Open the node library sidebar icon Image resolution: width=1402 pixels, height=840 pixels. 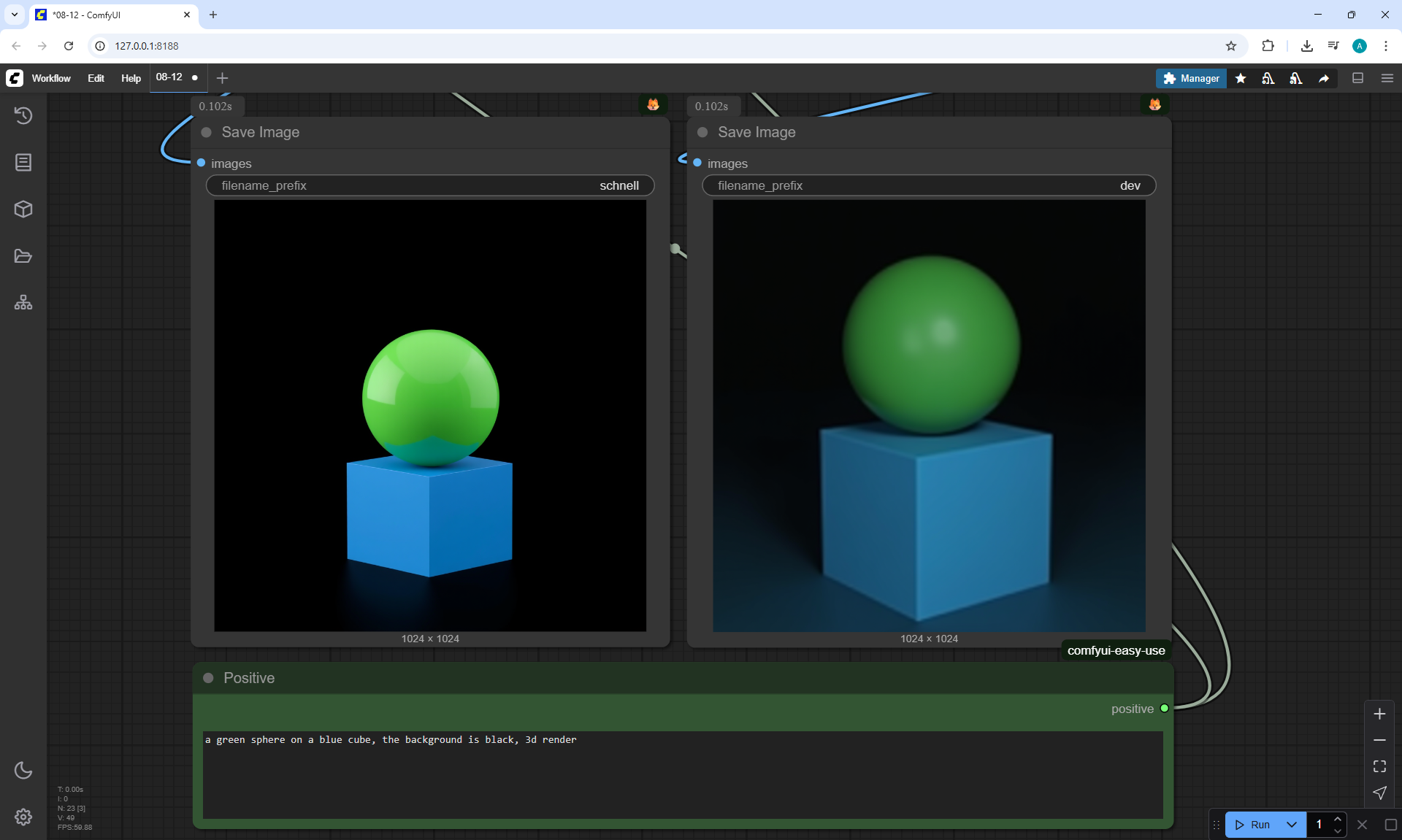(x=23, y=162)
